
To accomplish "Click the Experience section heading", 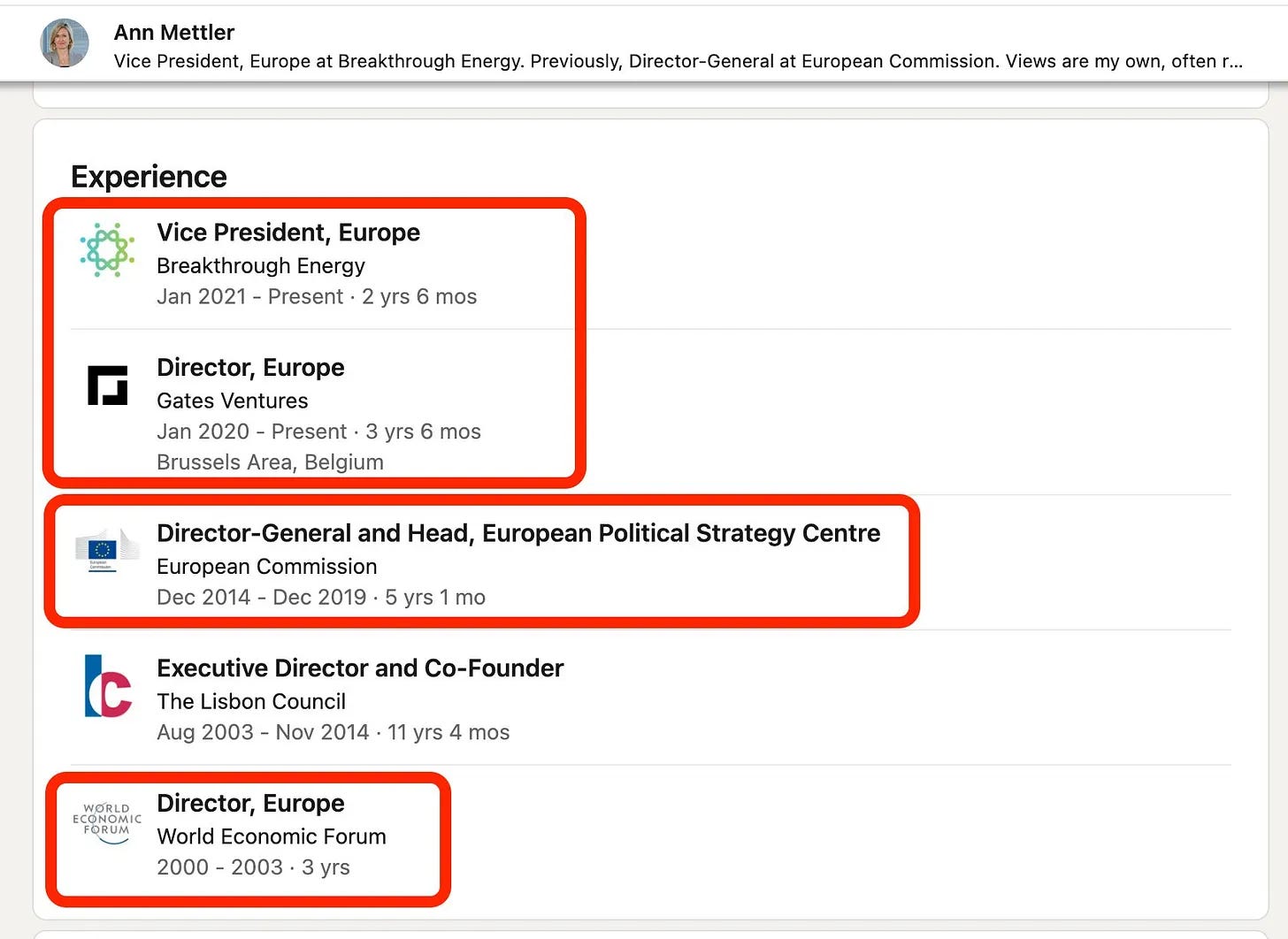I will [x=149, y=177].
